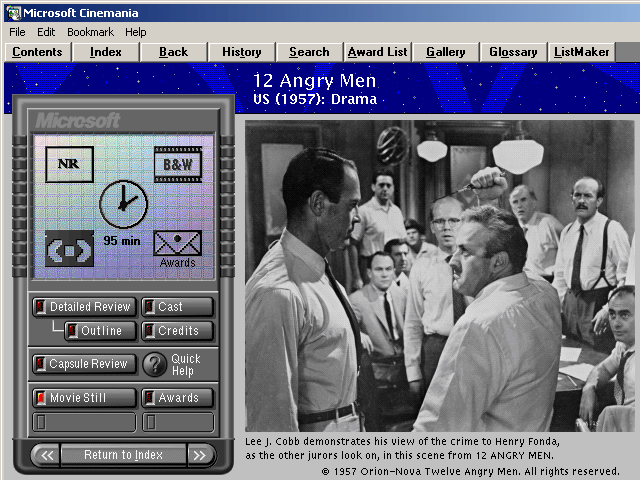The image size is (640, 480).
Task: Open the Edit menu
Action: click(x=46, y=32)
